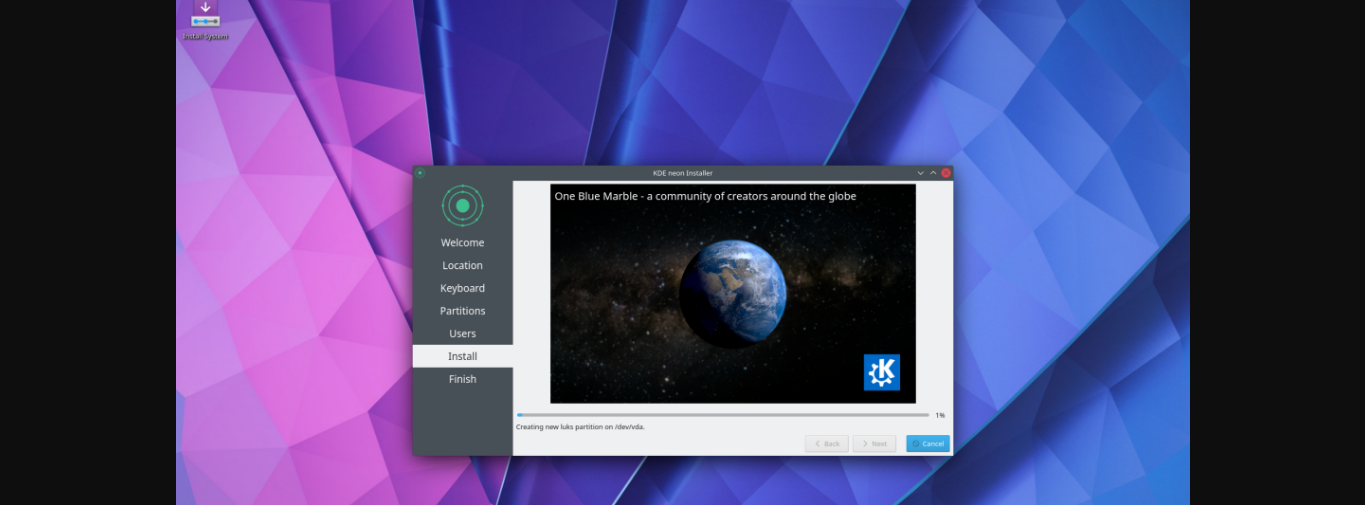The image size is (1365, 505).
Task: Close the KDE neon Installer window
Action: (x=946, y=173)
